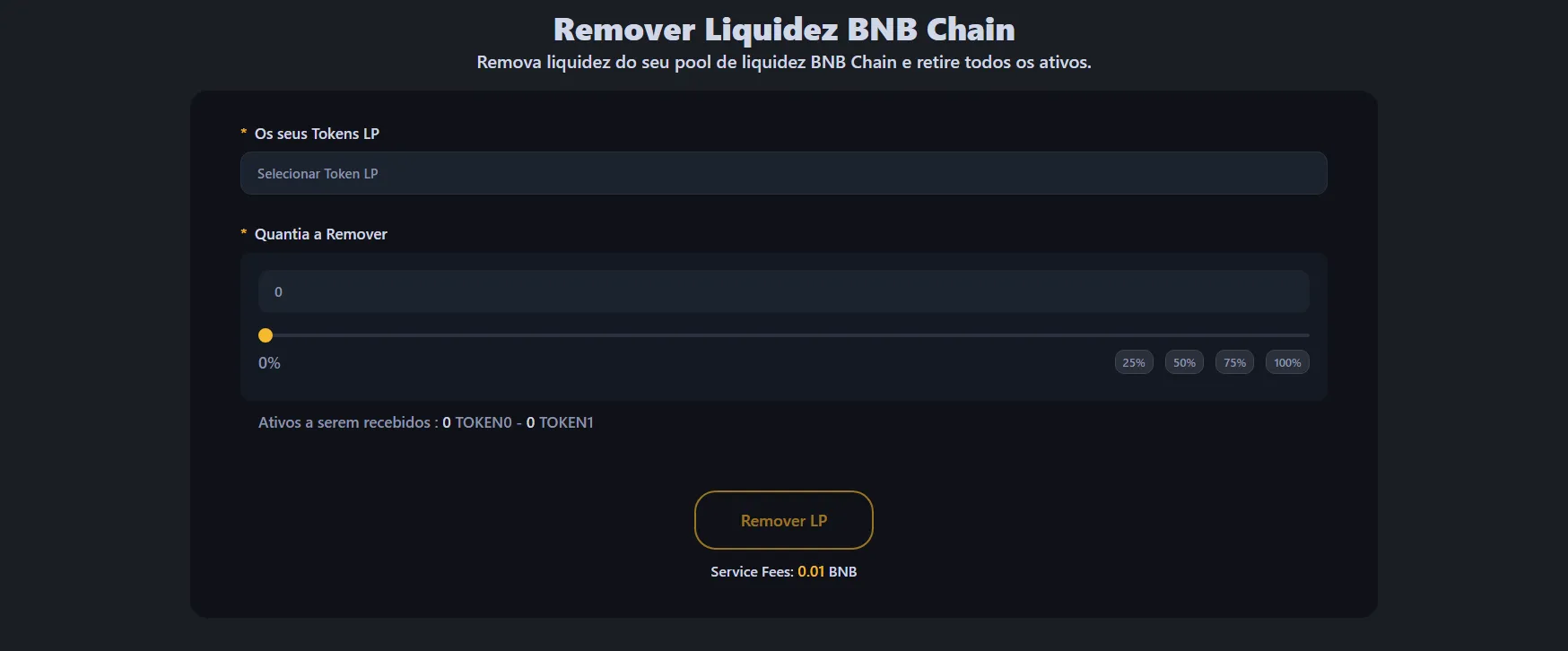Click the yellow slider handle
This screenshot has width=1568, height=651.
click(266, 335)
